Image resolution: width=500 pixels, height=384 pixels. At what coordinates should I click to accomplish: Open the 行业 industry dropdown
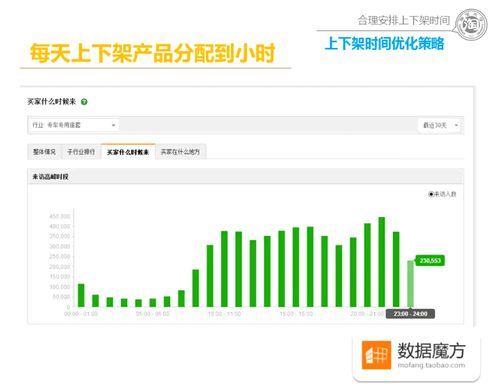[x=73, y=125]
